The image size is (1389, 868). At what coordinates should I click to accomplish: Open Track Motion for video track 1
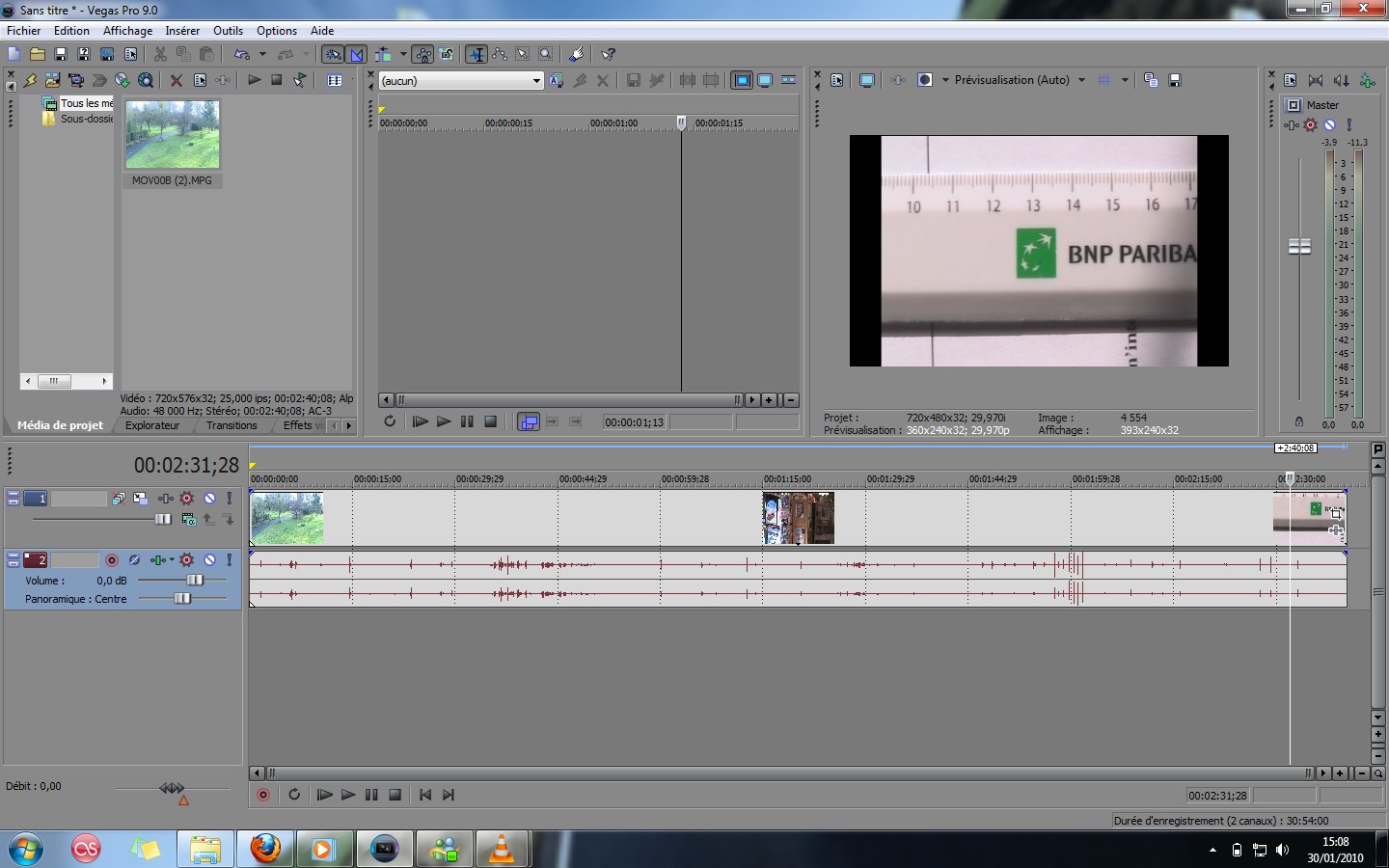141,499
